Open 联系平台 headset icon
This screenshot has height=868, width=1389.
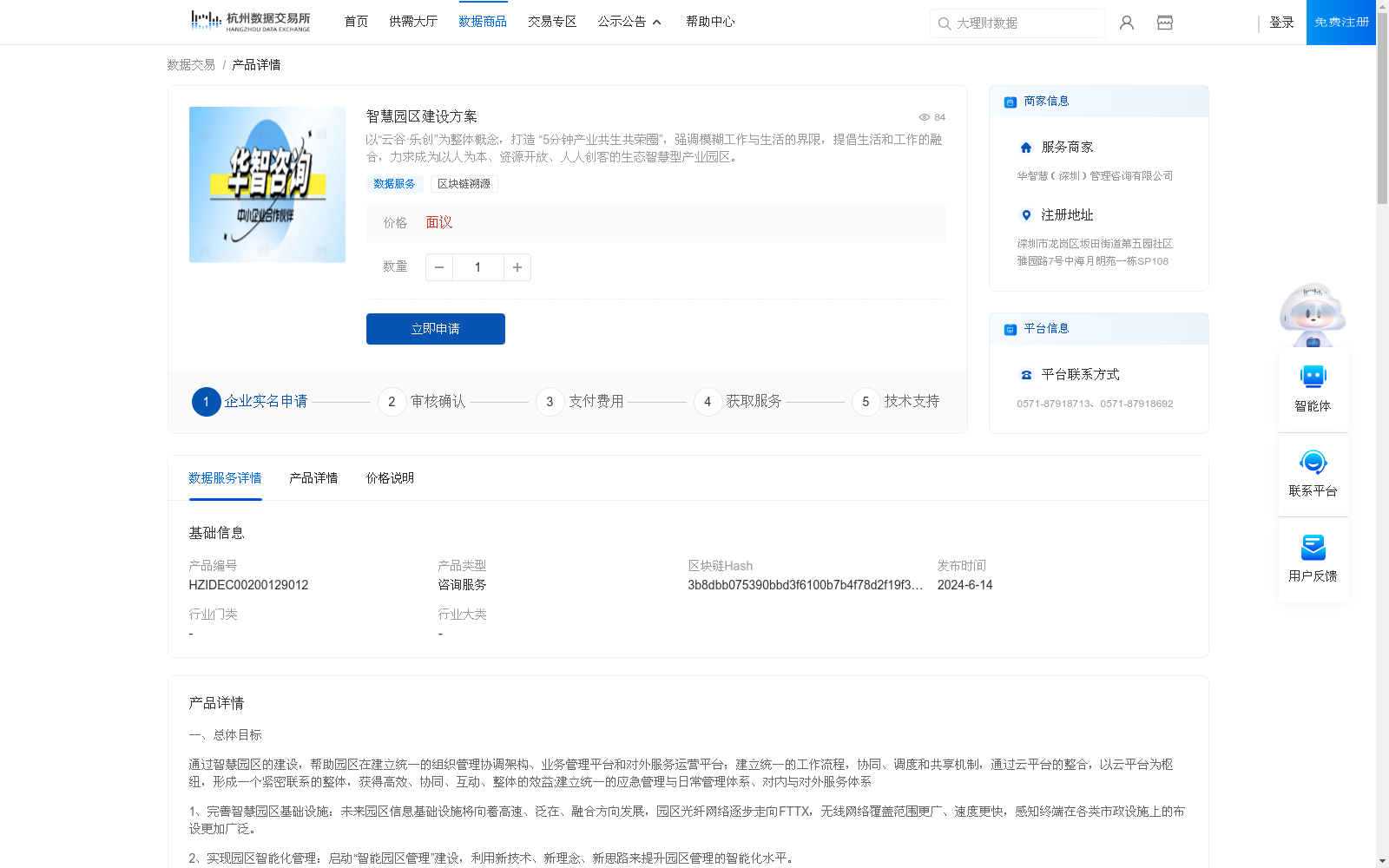[x=1313, y=462]
